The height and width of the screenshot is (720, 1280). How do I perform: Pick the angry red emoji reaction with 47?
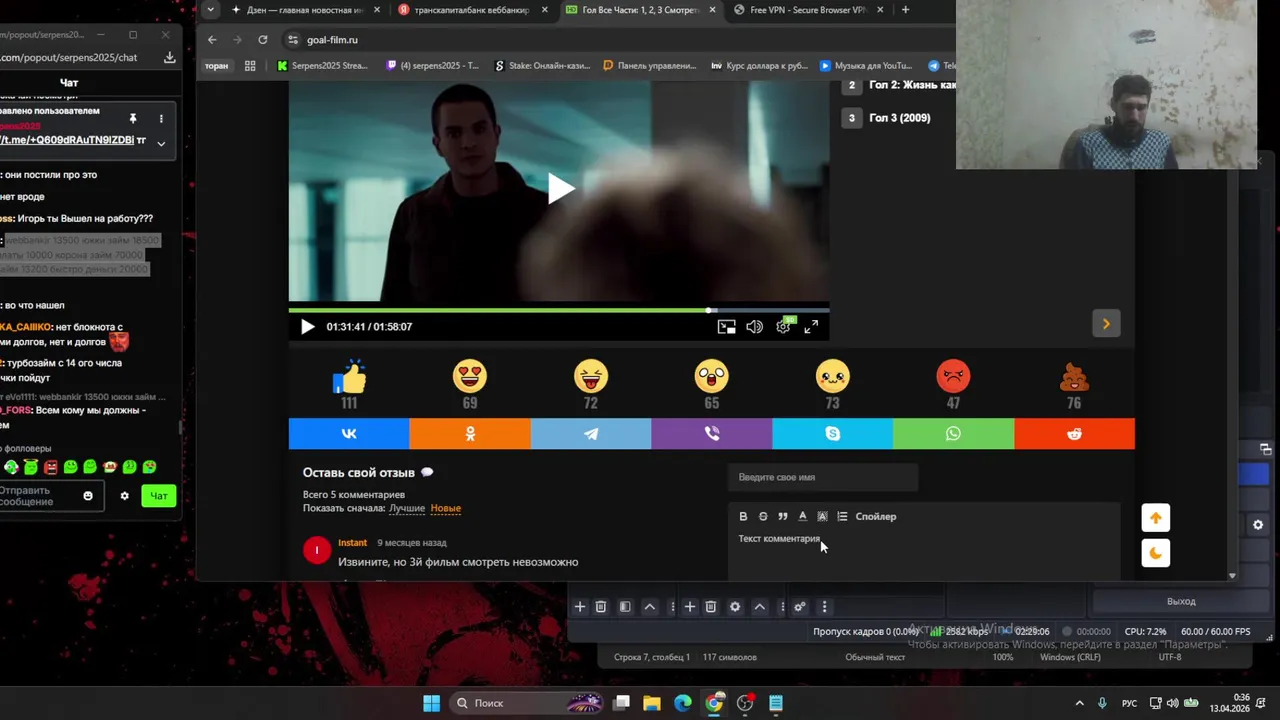point(953,376)
